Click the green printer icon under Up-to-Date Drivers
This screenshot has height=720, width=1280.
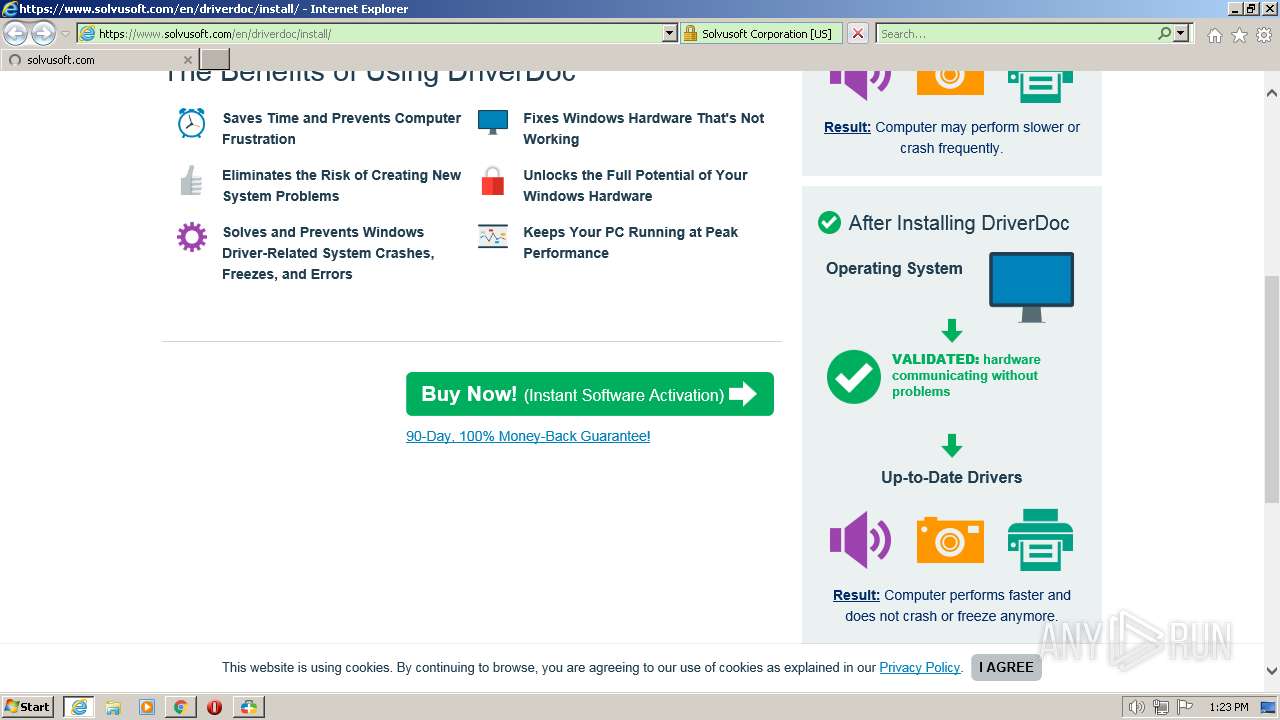coord(1041,540)
